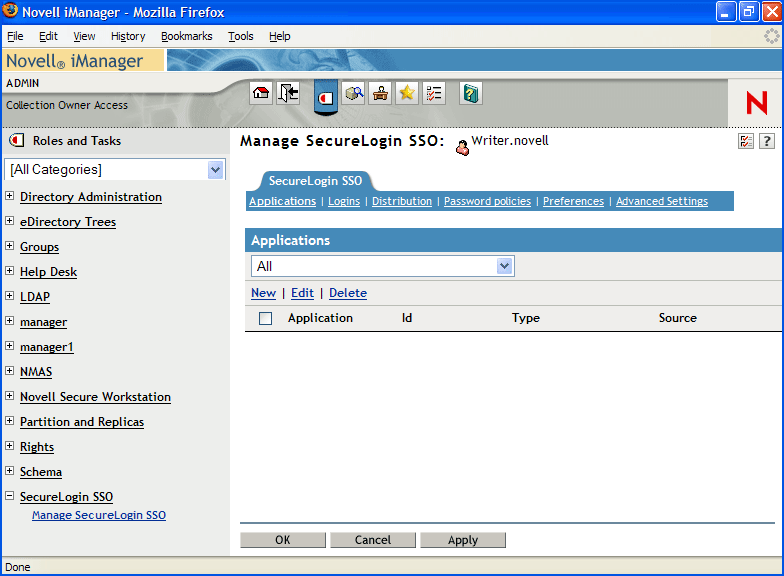This screenshot has width=784, height=576.
Task: Open the Help menu
Action: [280, 36]
